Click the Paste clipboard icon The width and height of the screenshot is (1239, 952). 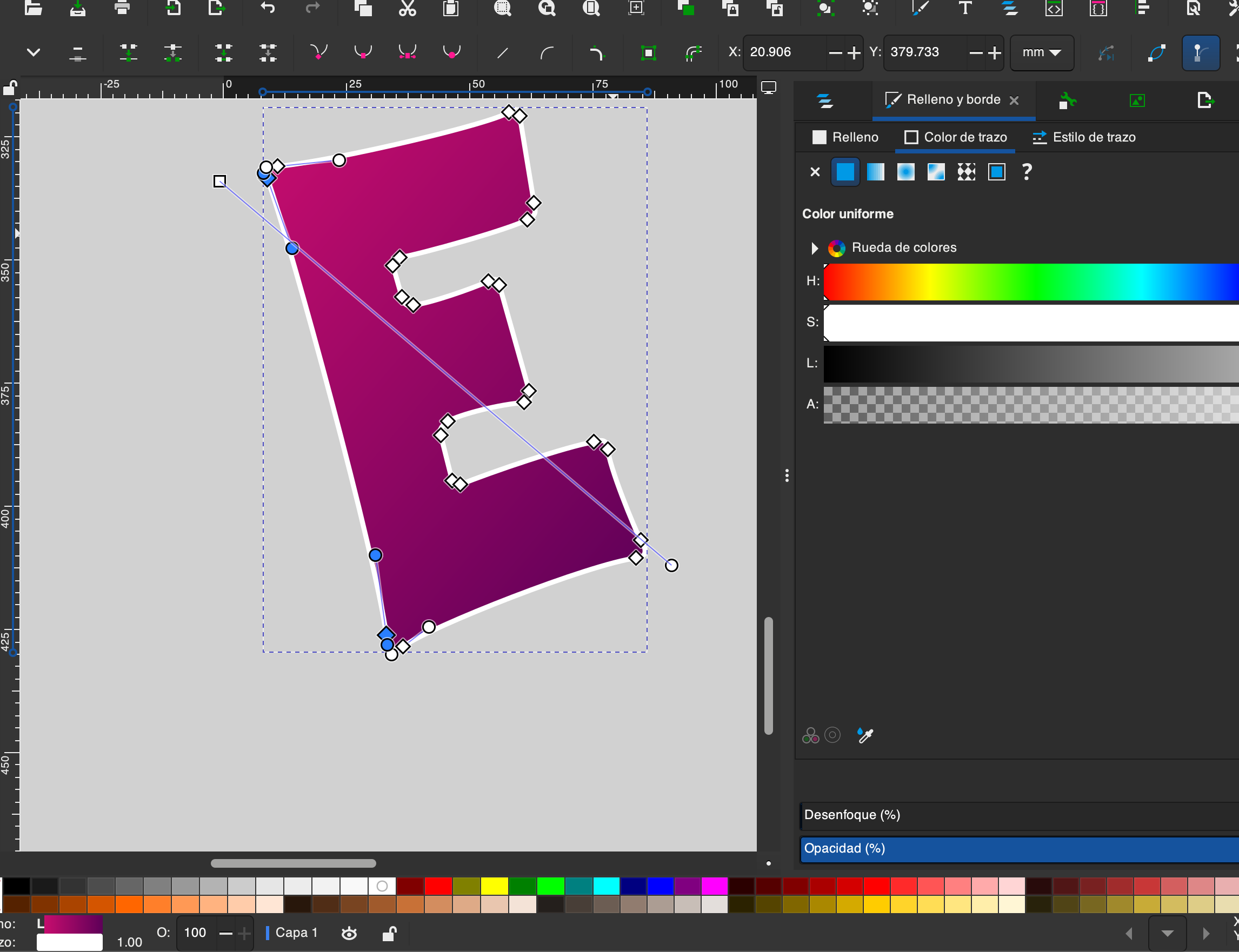[x=451, y=8]
